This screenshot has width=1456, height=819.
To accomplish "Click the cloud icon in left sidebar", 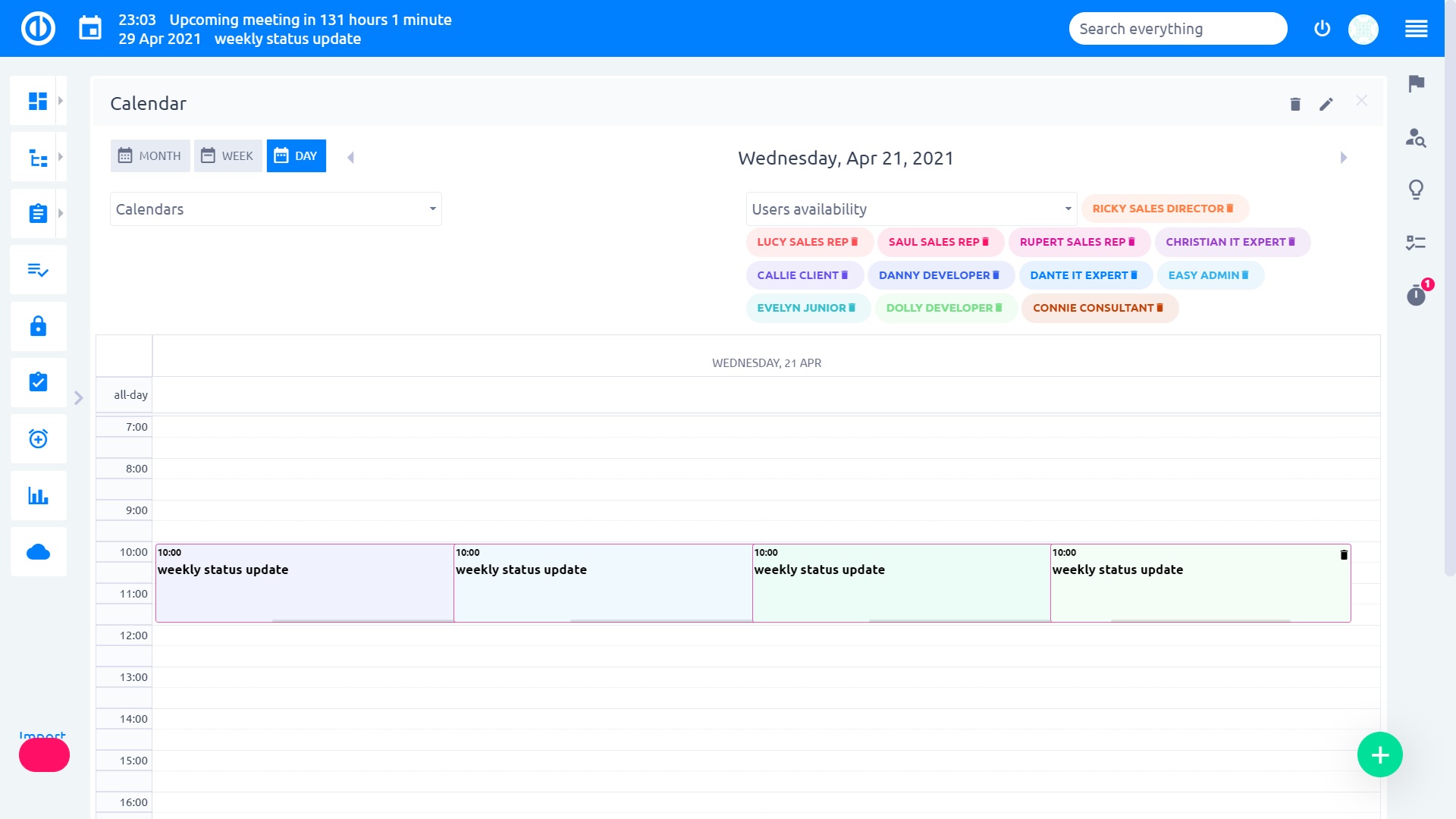I will [38, 552].
